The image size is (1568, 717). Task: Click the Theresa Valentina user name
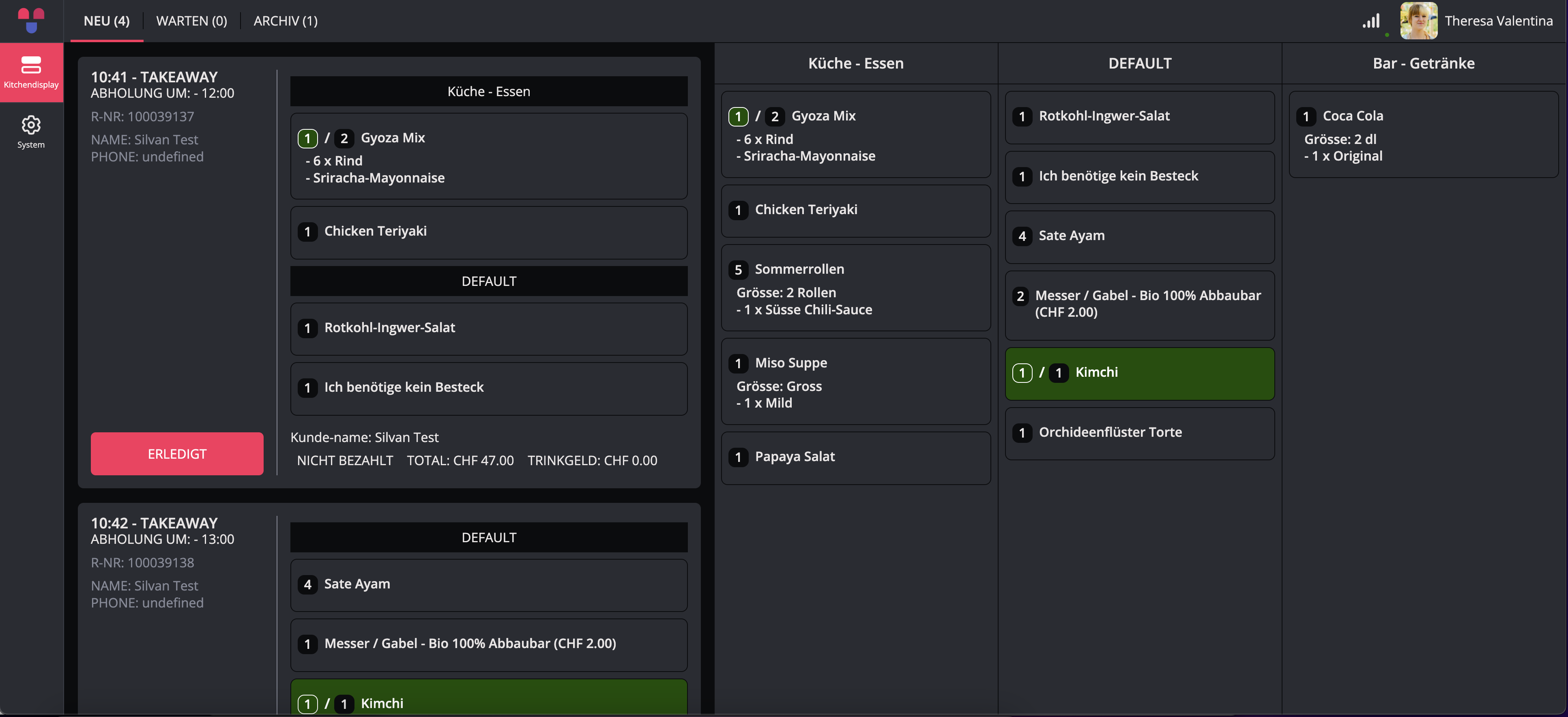tap(1499, 21)
